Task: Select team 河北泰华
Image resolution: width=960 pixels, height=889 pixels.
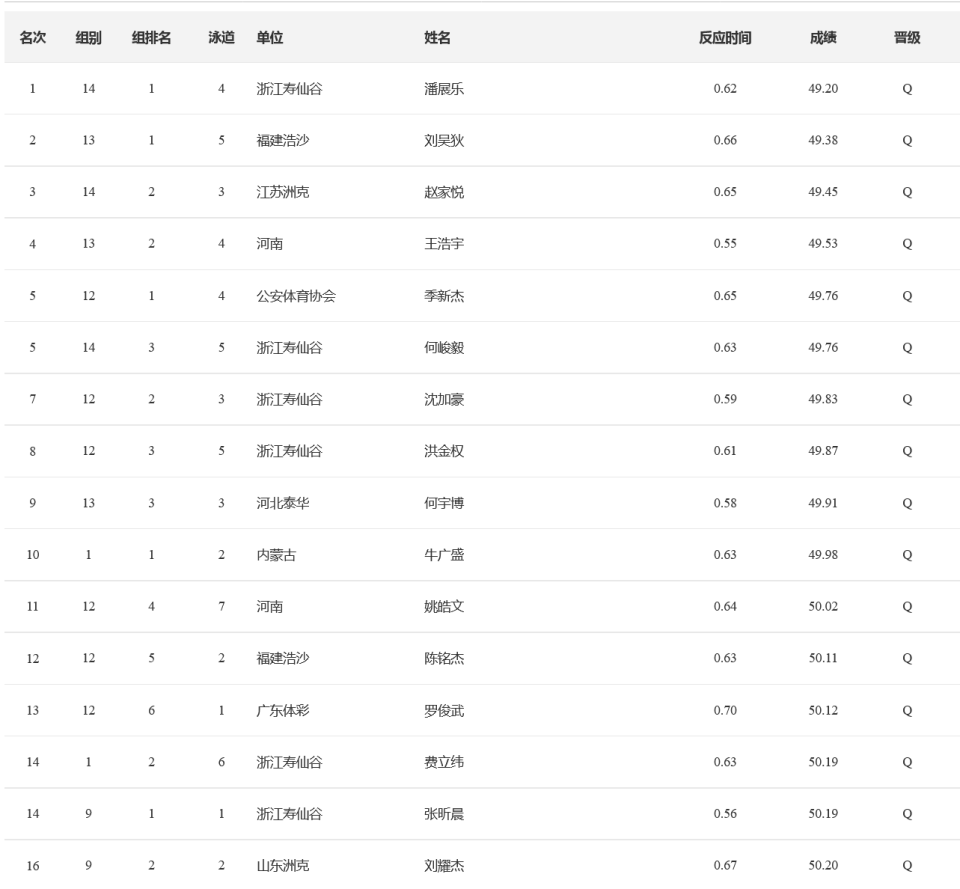Action: pos(283,503)
